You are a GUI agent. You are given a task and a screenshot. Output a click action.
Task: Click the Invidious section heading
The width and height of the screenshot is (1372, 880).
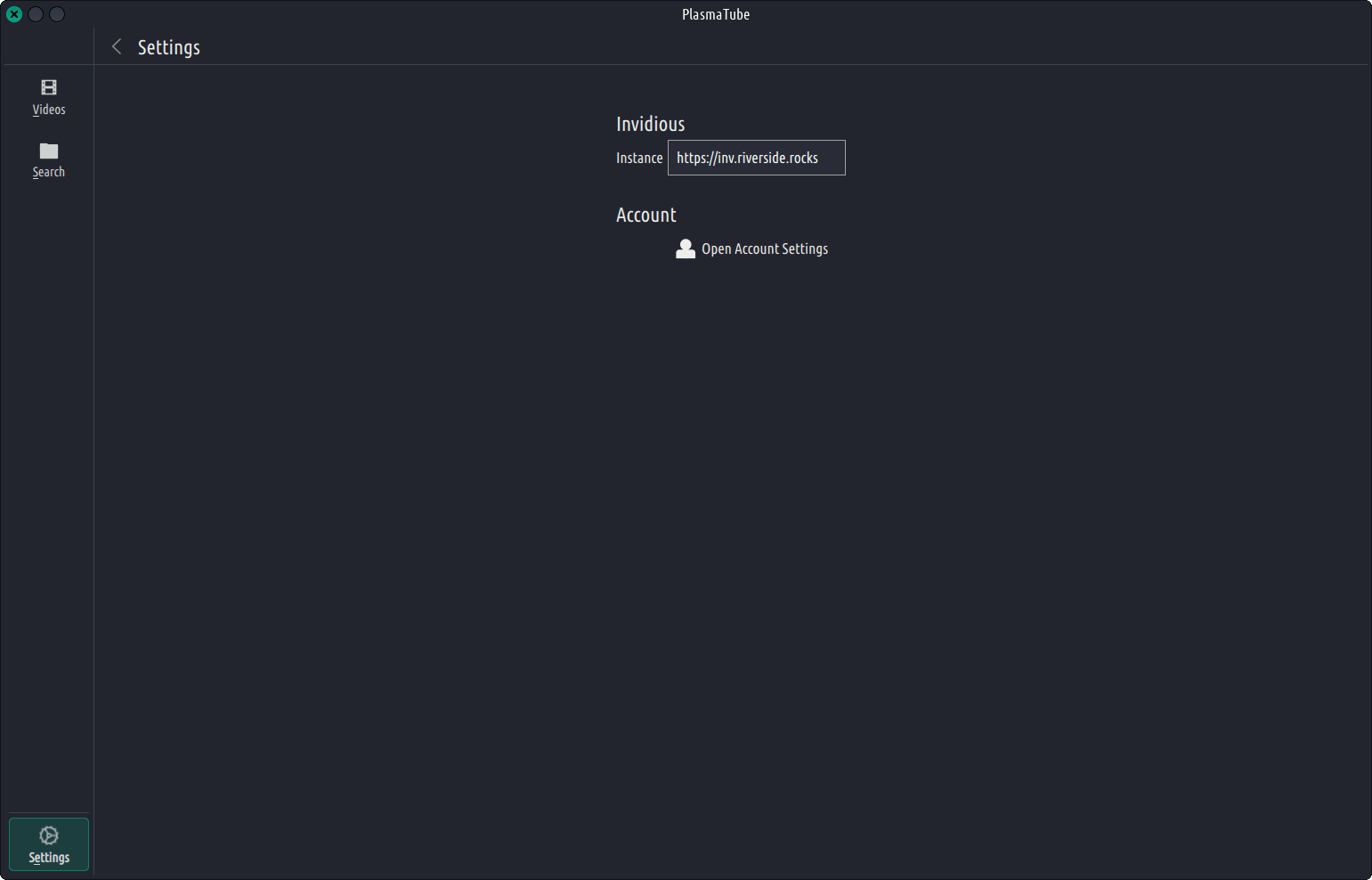650,124
